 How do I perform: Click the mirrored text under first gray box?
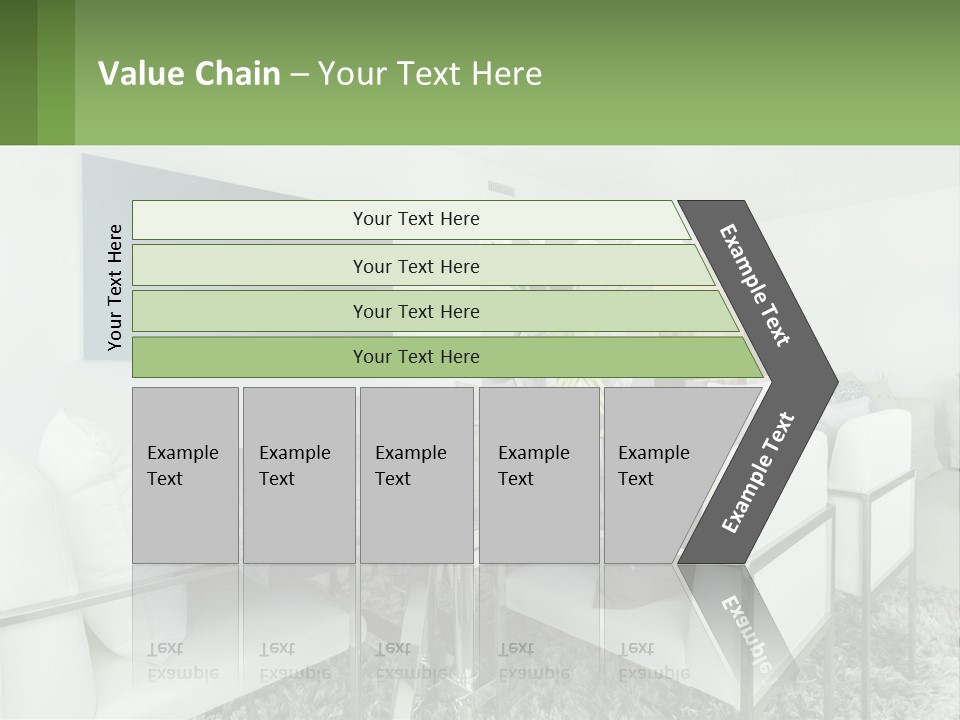tap(183, 661)
